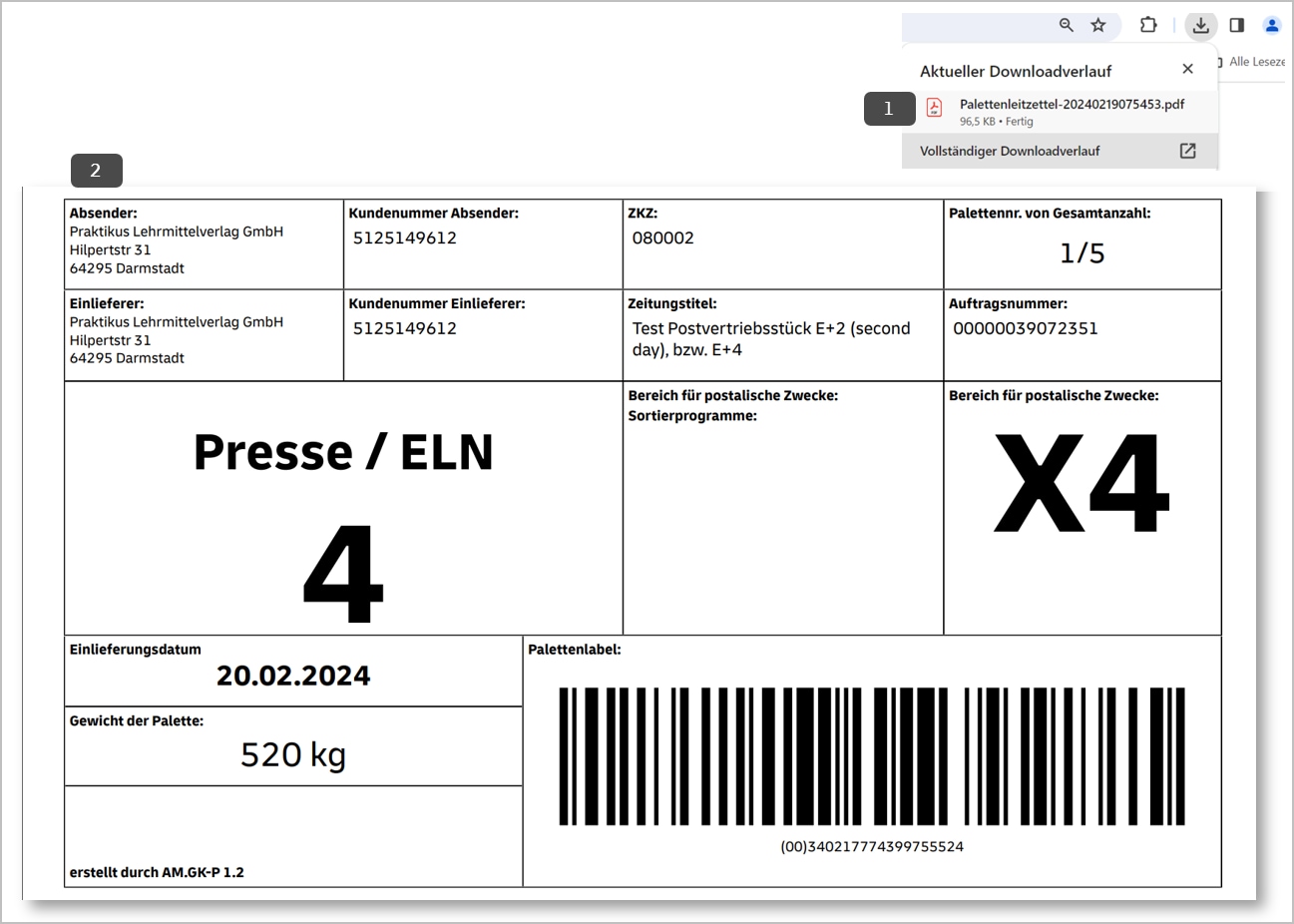
Task: Click the ZKZ value 080002
Action: pyautogui.click(x=663, y=237)
